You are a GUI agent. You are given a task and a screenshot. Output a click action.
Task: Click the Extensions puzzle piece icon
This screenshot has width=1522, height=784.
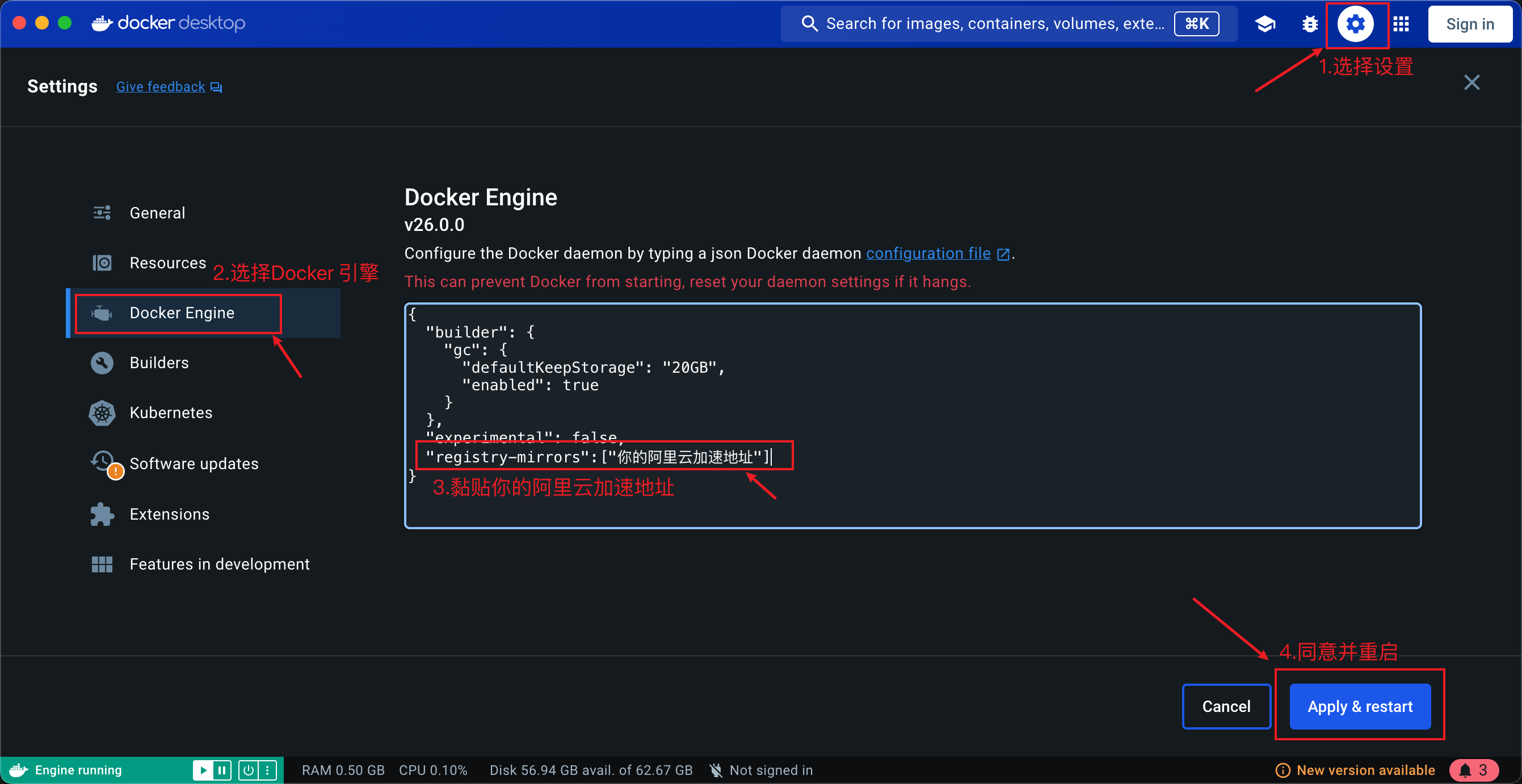click(x=102, y=514)
